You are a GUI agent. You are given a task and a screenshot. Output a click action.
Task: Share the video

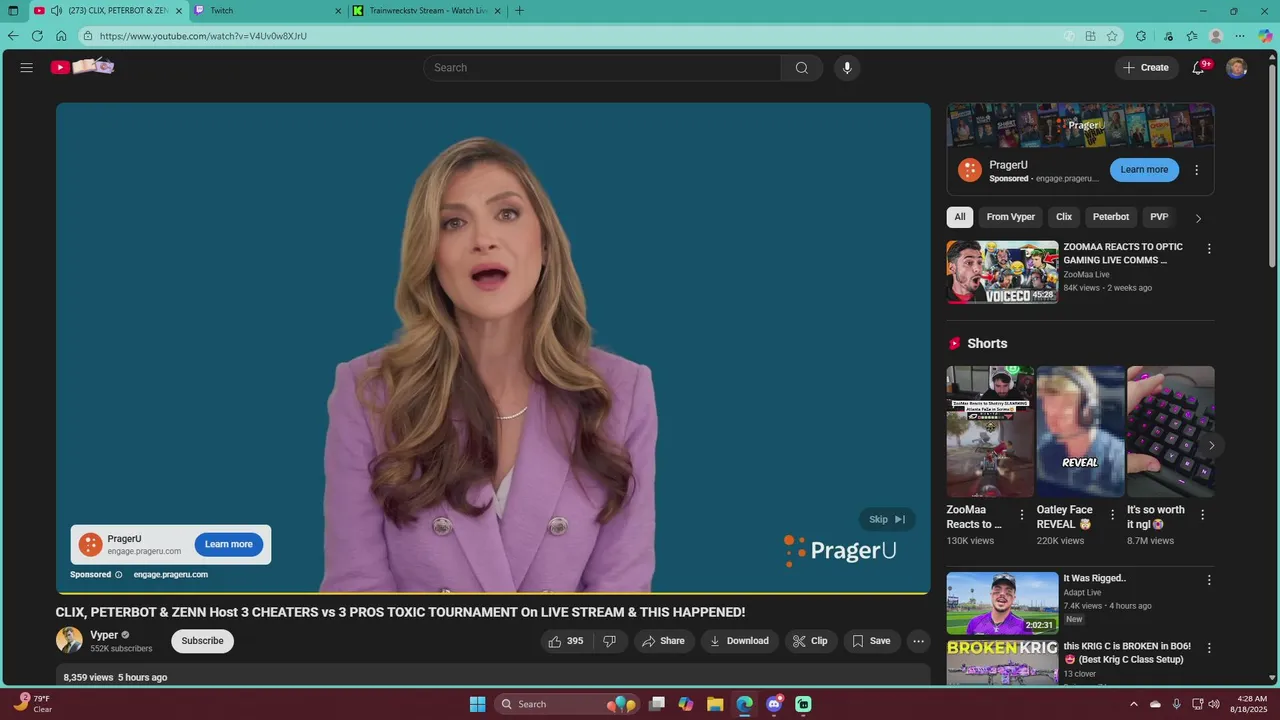pyautogui.click(x=663, y=641)
